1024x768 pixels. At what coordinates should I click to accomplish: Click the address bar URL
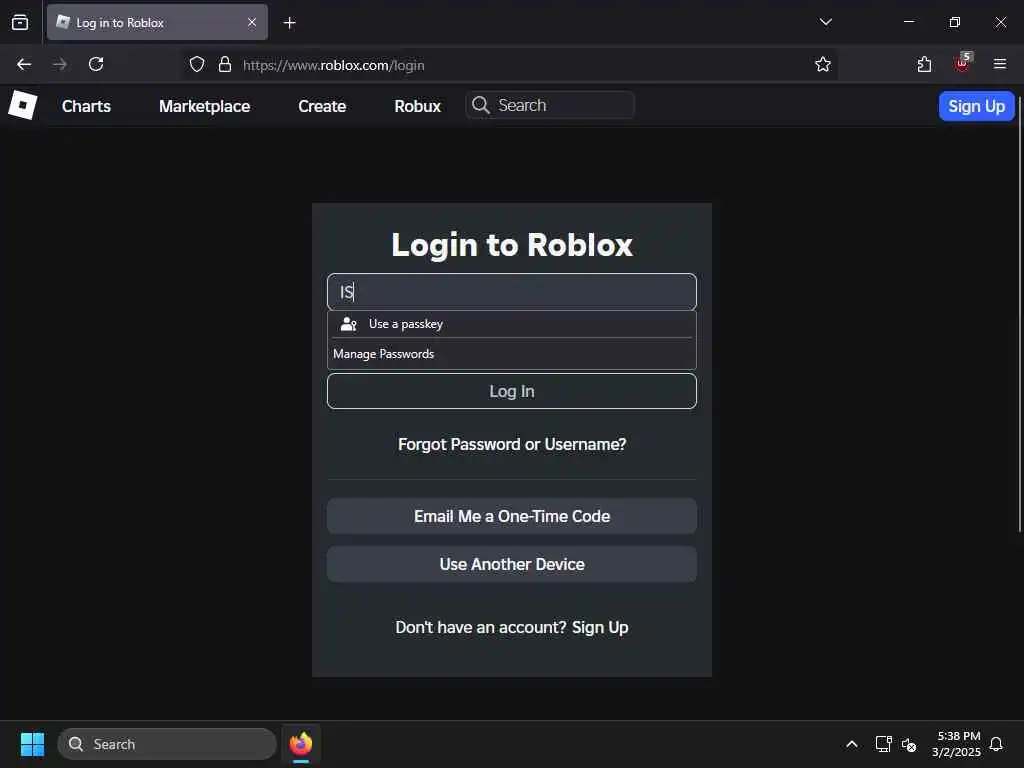pyautogui.click(x=334, y=65)
